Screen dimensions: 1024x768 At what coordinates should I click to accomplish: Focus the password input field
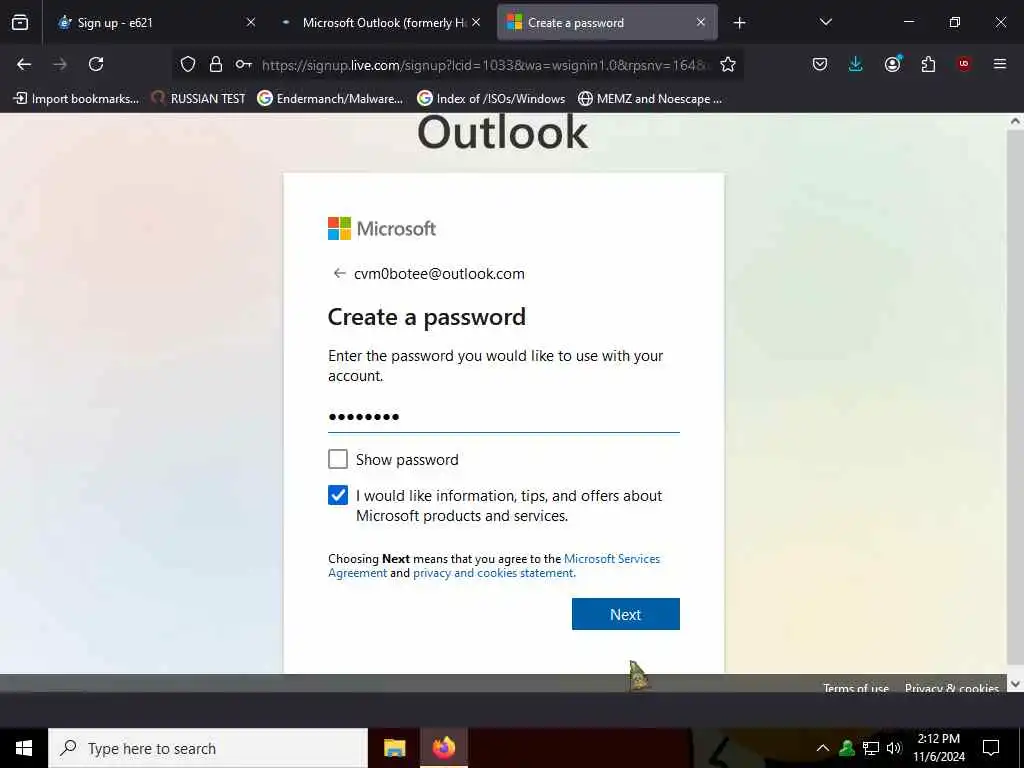[x=504, y=416]
